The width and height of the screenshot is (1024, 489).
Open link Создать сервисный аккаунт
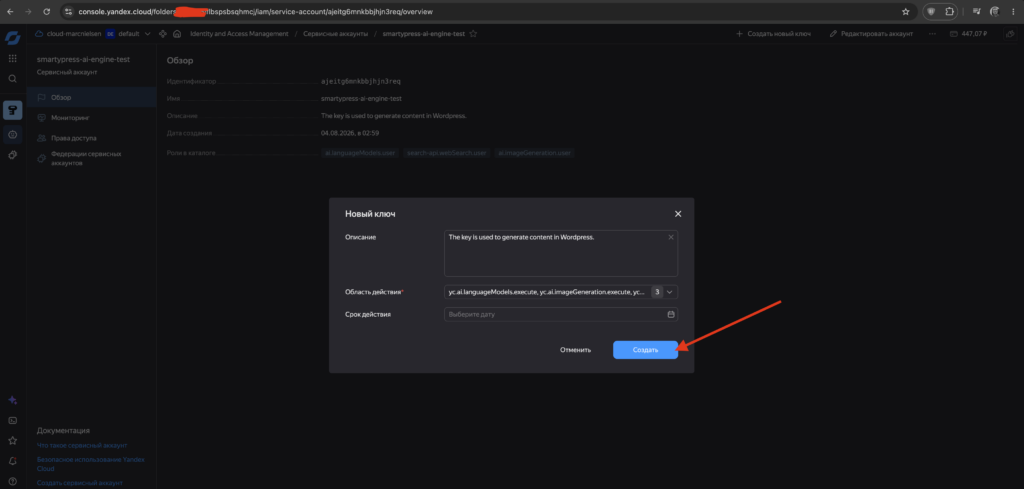click(80, 482)
